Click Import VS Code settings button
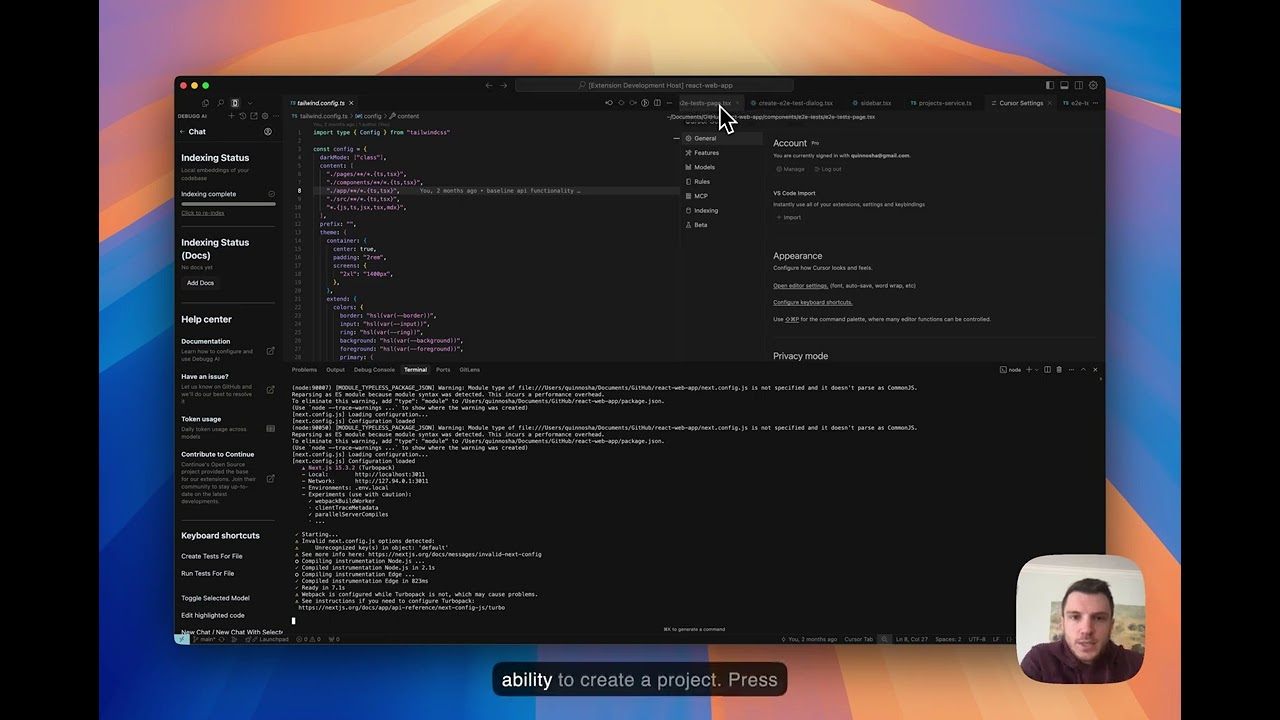This screenshot has height=720, width=1280. [x=789, y=217]
